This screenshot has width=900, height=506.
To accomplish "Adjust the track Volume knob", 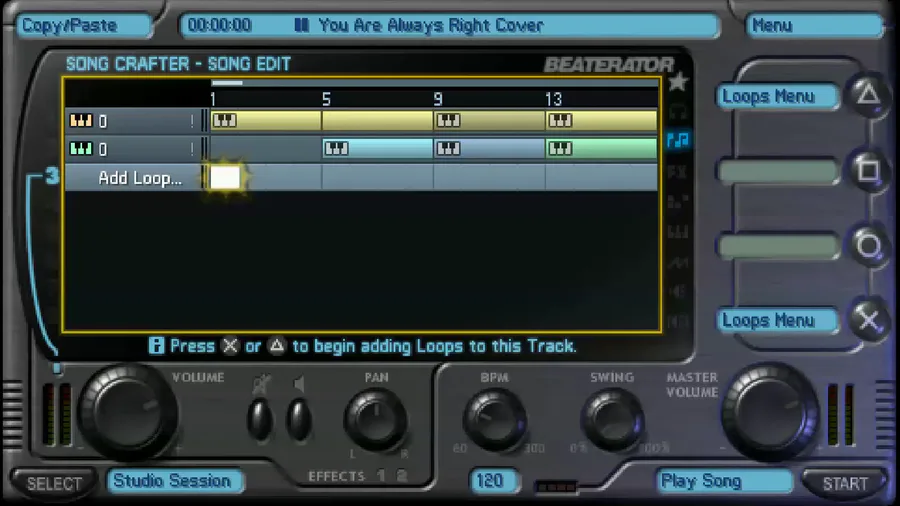I will (127, 412).
